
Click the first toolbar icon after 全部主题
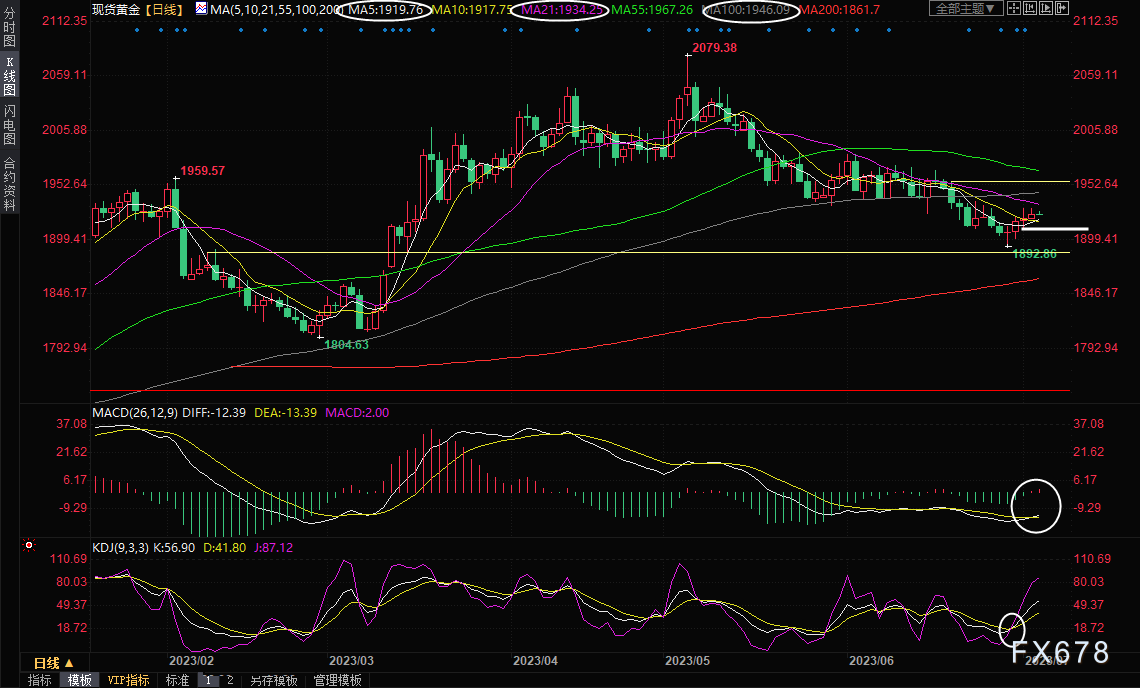1016,9
